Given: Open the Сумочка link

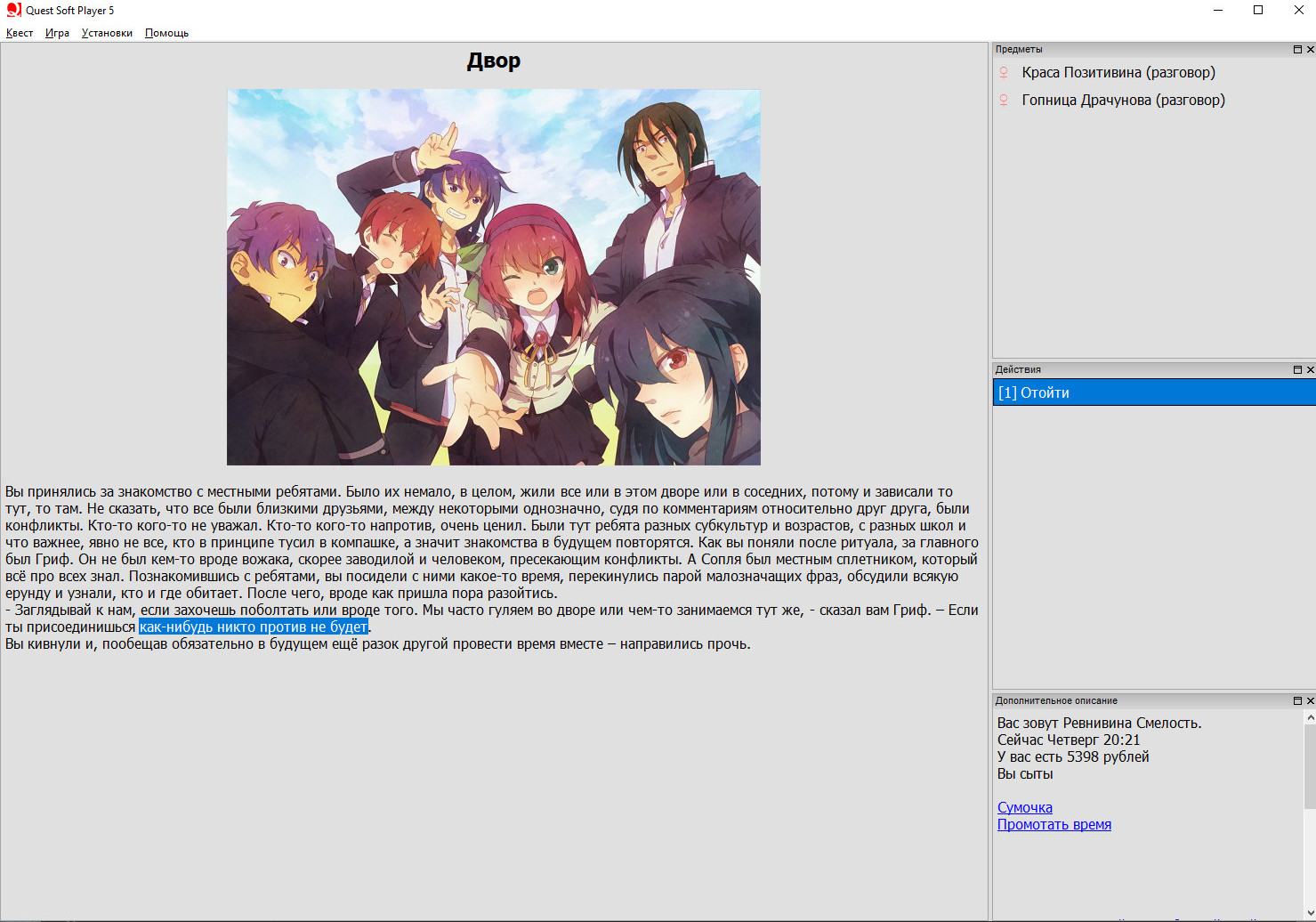Looking at the screenshot, I should 1025,808.
